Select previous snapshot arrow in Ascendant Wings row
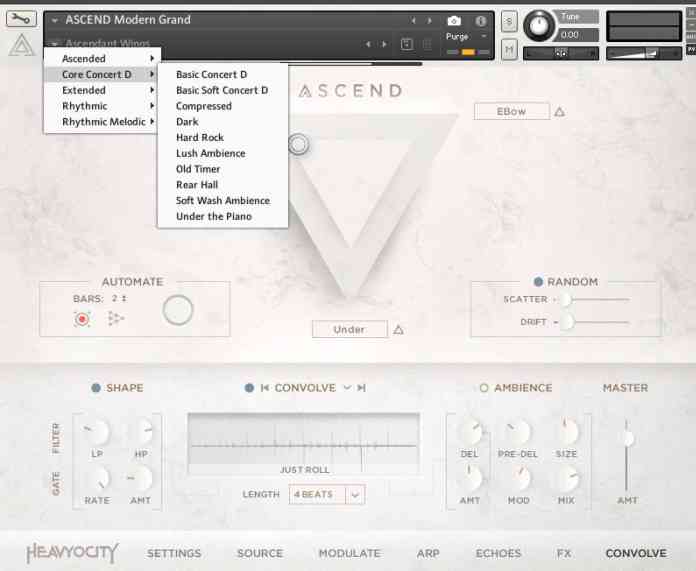696x571 pixels. [x=368, y=44]
